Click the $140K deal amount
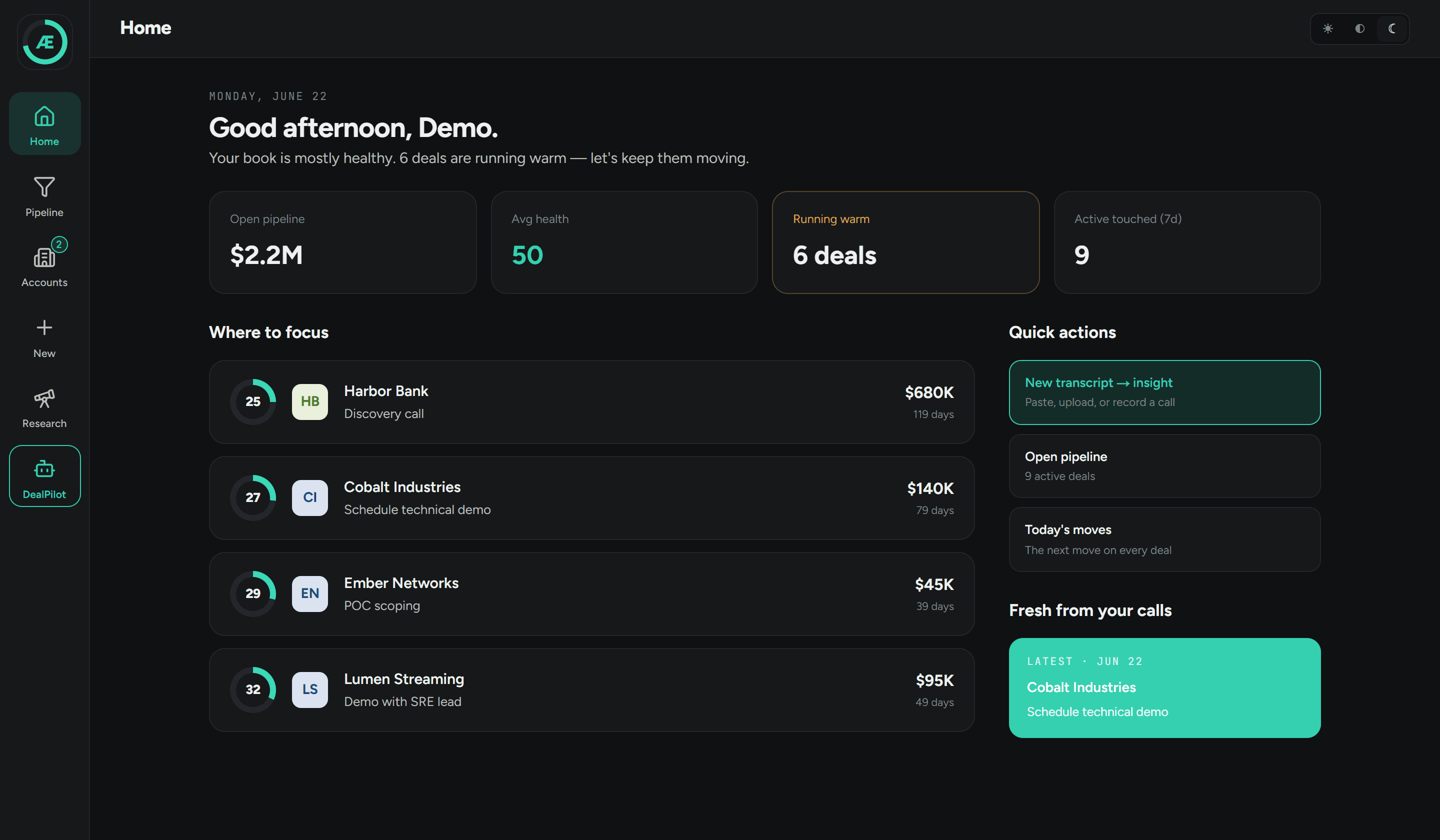This screenshot has height=840, width=1440. (930, 488)
